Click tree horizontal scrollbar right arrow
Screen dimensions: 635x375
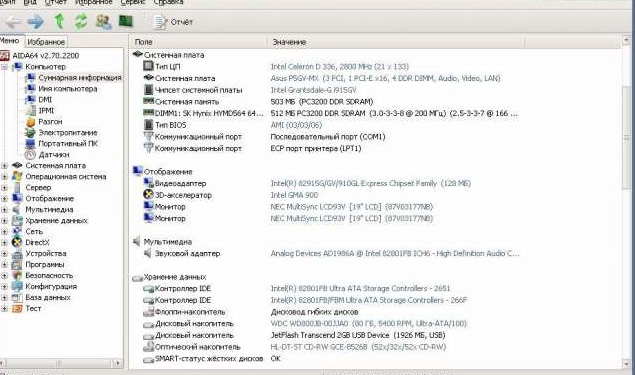[118, 363]
